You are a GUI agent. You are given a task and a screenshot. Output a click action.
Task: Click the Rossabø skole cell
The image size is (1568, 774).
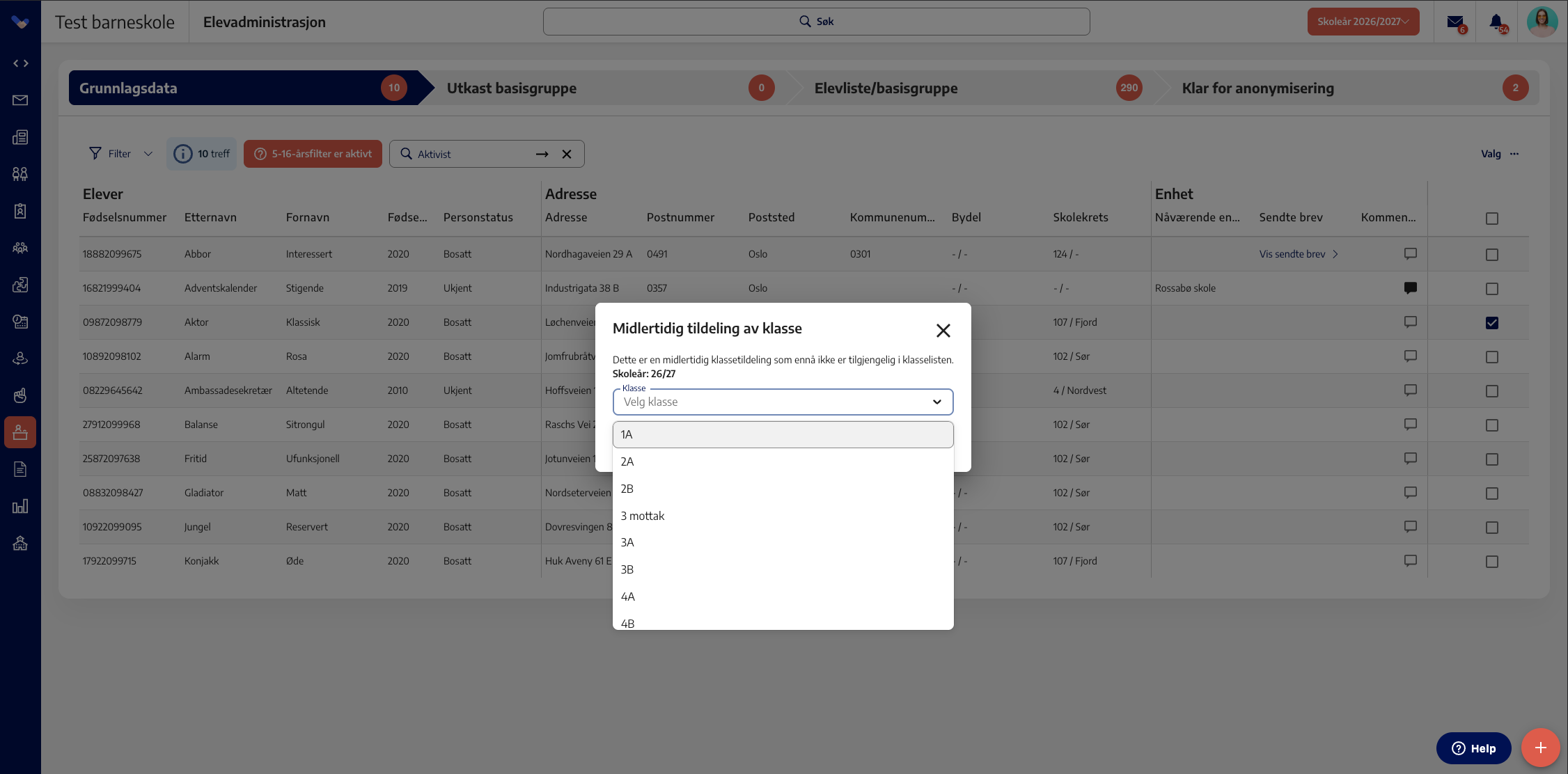1185,288
